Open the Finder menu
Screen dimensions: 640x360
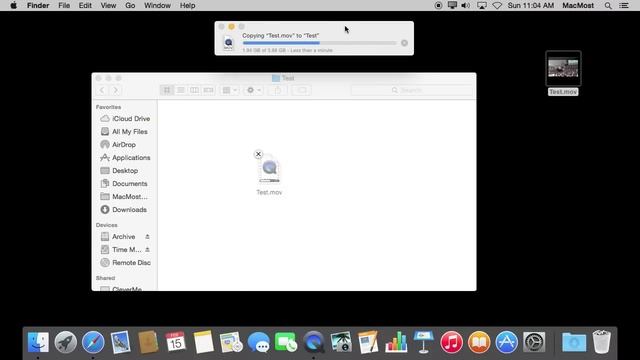click(38, 6)
